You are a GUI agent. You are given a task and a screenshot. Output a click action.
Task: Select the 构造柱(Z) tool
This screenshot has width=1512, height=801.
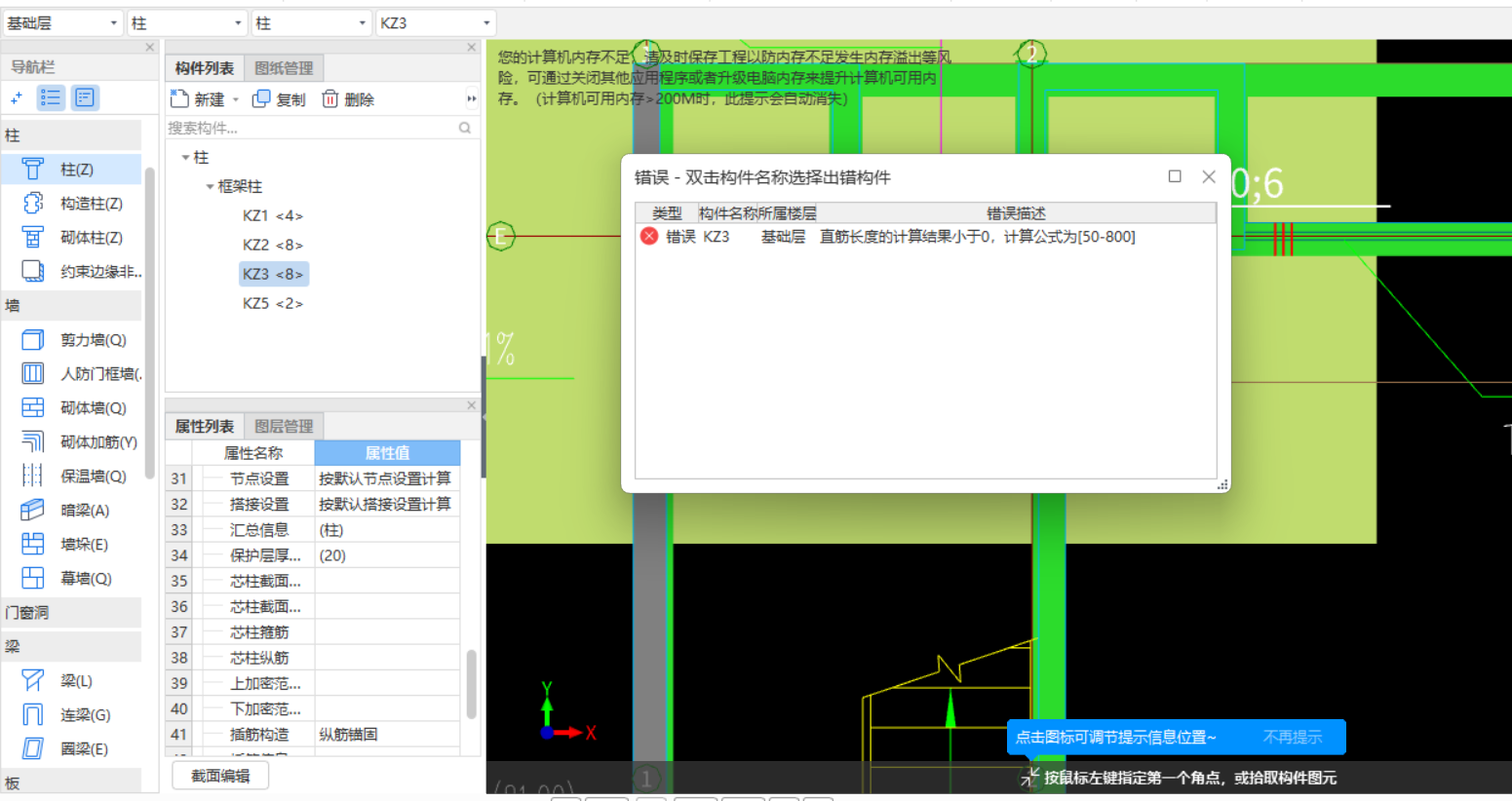pos(71,204)
